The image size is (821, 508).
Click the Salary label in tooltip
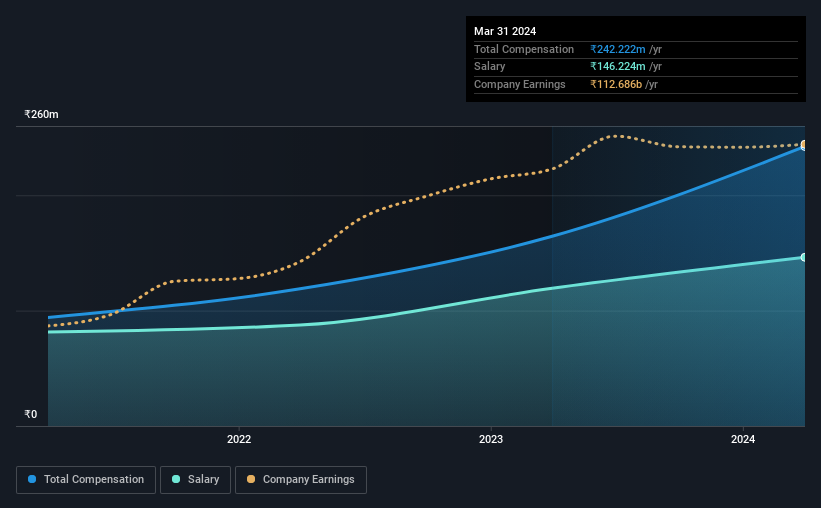[490, 67]
